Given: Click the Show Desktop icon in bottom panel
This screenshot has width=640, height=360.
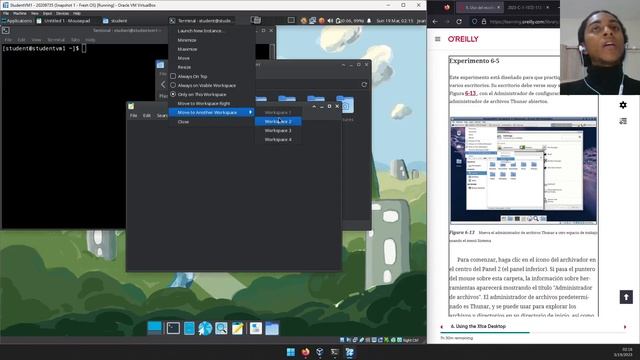Looking at the screenshot, I should (155, 328).
